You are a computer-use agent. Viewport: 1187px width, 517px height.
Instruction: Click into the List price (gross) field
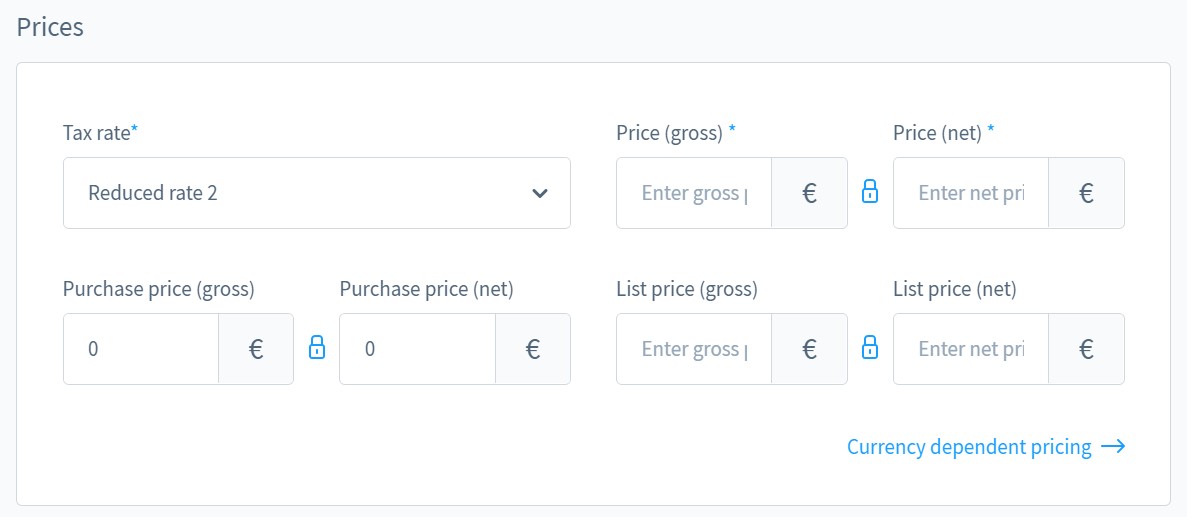point(694,349)
